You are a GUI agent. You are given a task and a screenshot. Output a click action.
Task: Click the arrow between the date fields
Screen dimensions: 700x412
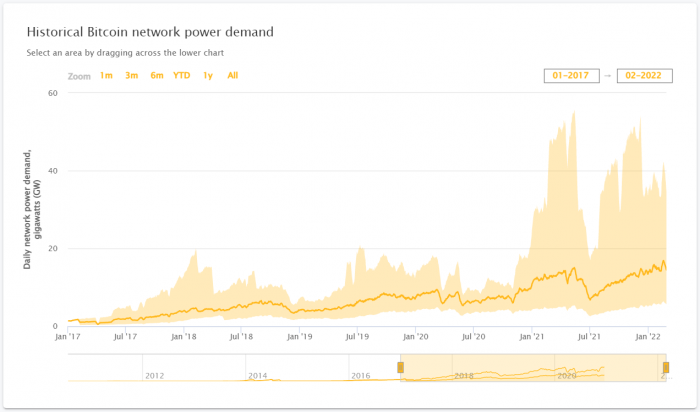click(607, 76)
